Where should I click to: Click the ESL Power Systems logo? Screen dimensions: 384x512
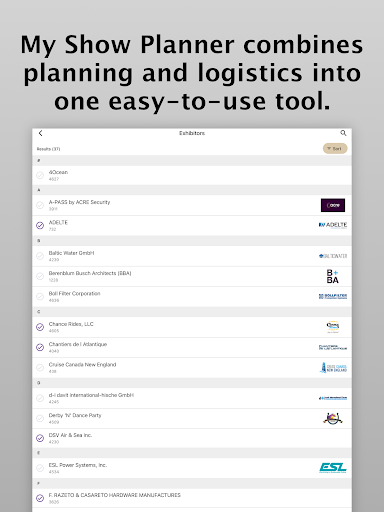click(x=333, y=468)
